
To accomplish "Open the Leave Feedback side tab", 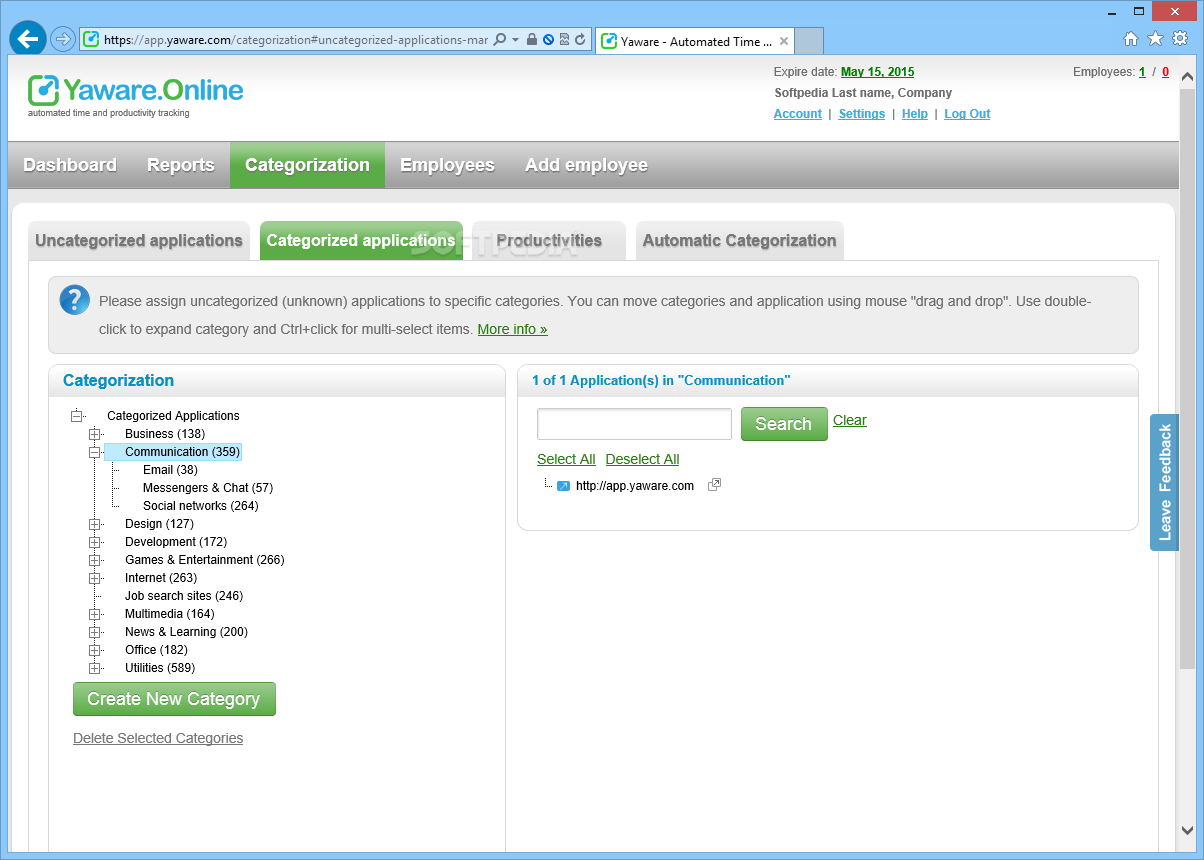I will pyautogui.click(x=1164, y=482).
